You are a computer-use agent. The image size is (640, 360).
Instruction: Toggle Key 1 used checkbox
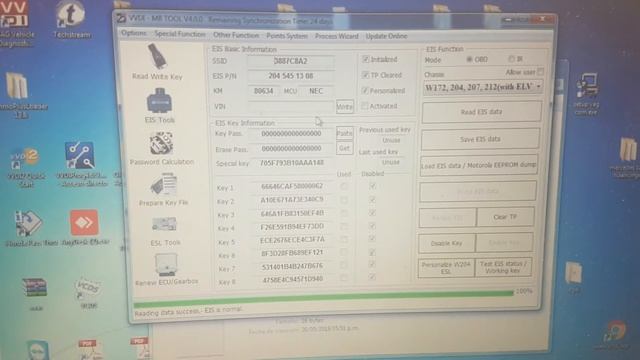pos(344,187)
